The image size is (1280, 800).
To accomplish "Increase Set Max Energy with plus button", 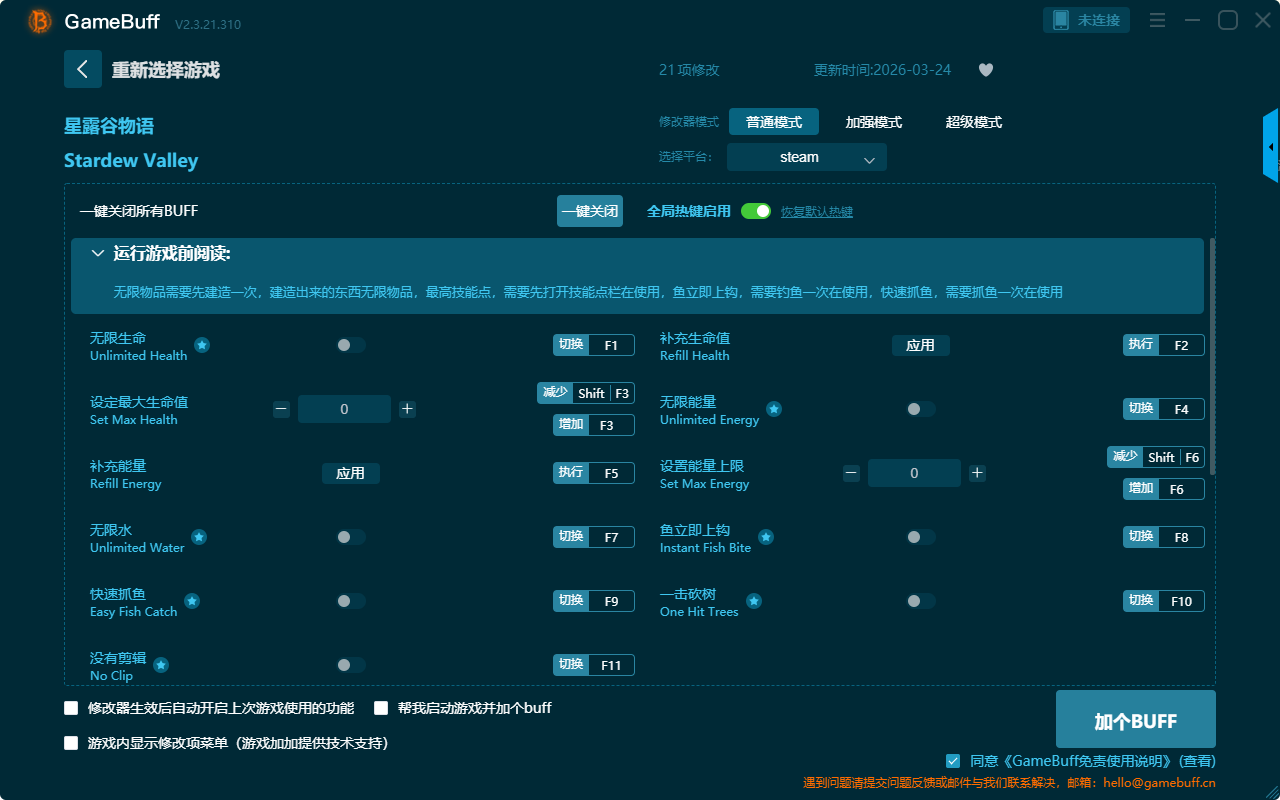I will (977, 473).
